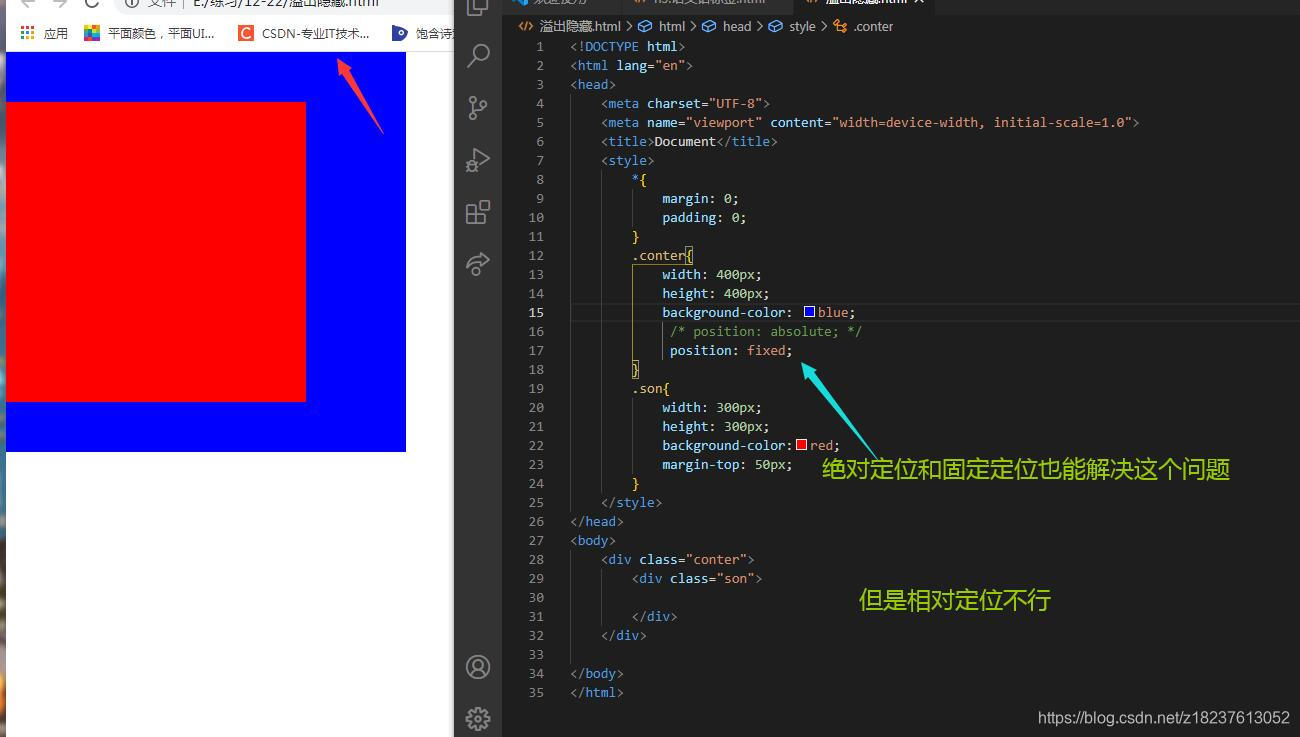The height and width of the screenshot is (737, 1300).
Task: Click the '<div class="son">' line
Action: point(697,578)
